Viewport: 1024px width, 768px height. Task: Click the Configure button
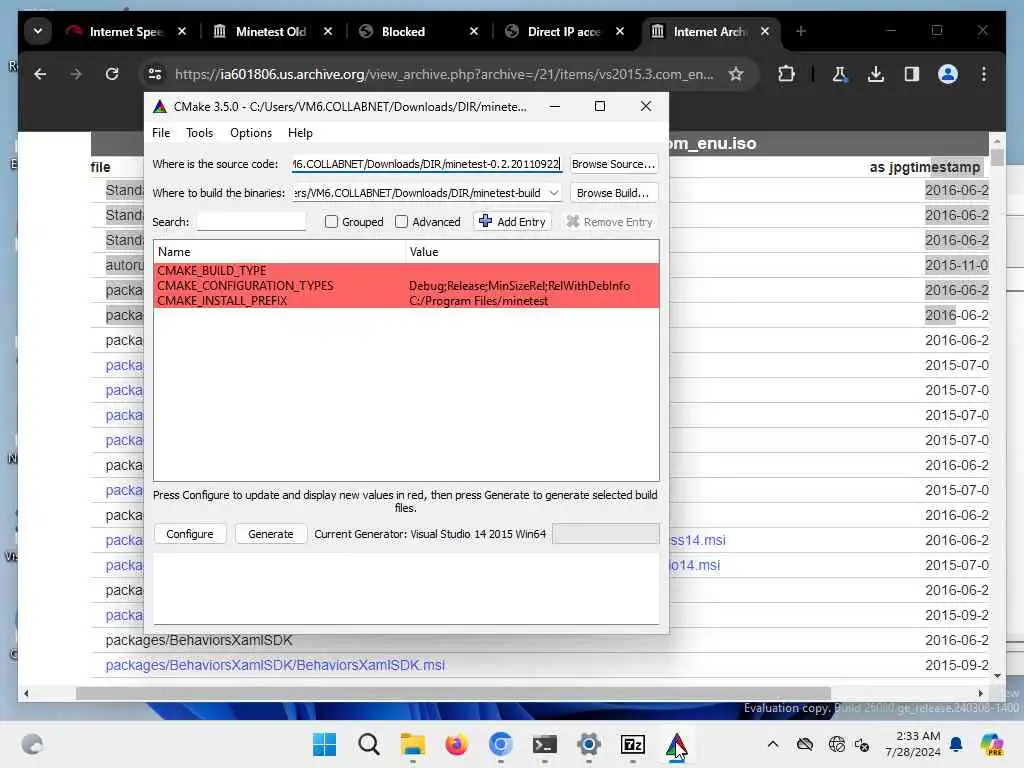(x=189, y=534)
